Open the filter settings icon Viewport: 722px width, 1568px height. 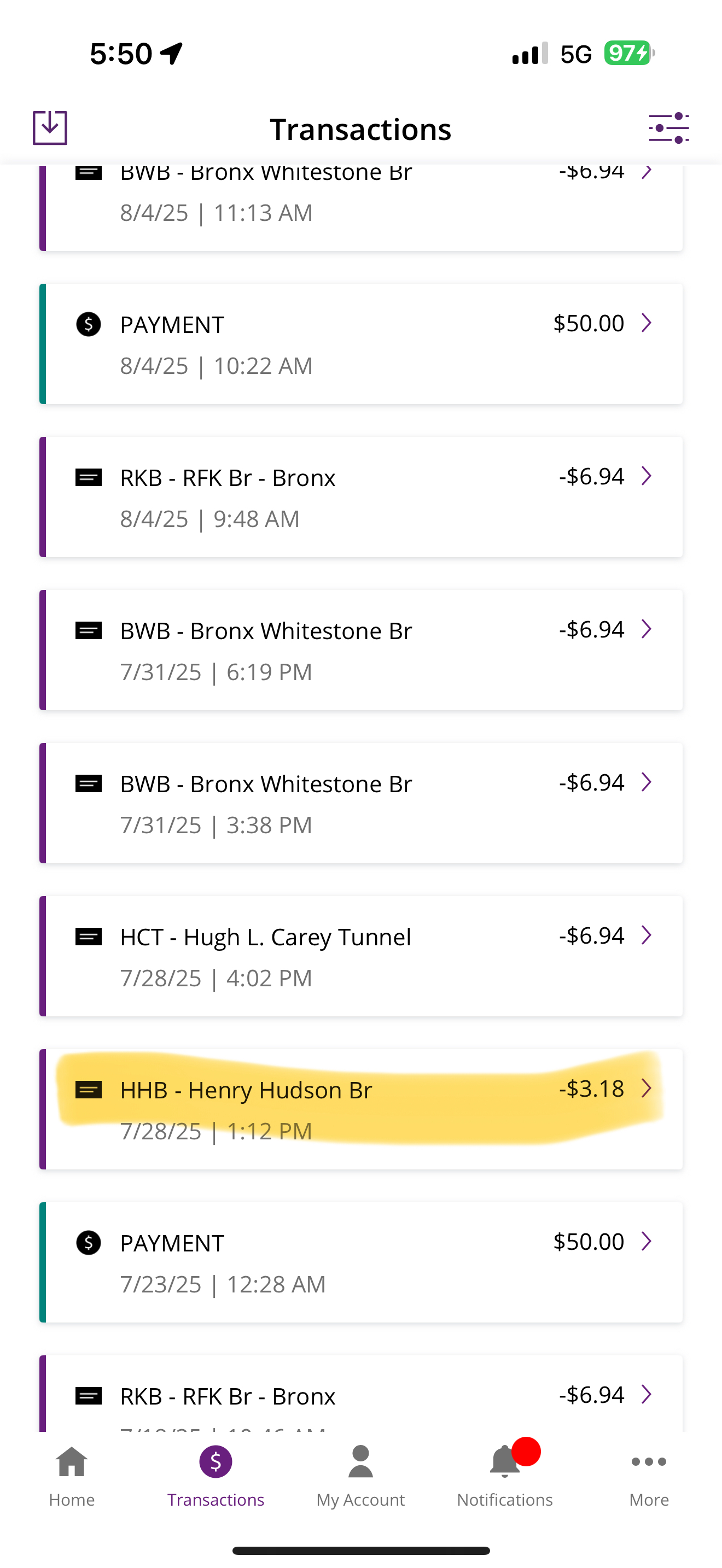pos(668,128)
